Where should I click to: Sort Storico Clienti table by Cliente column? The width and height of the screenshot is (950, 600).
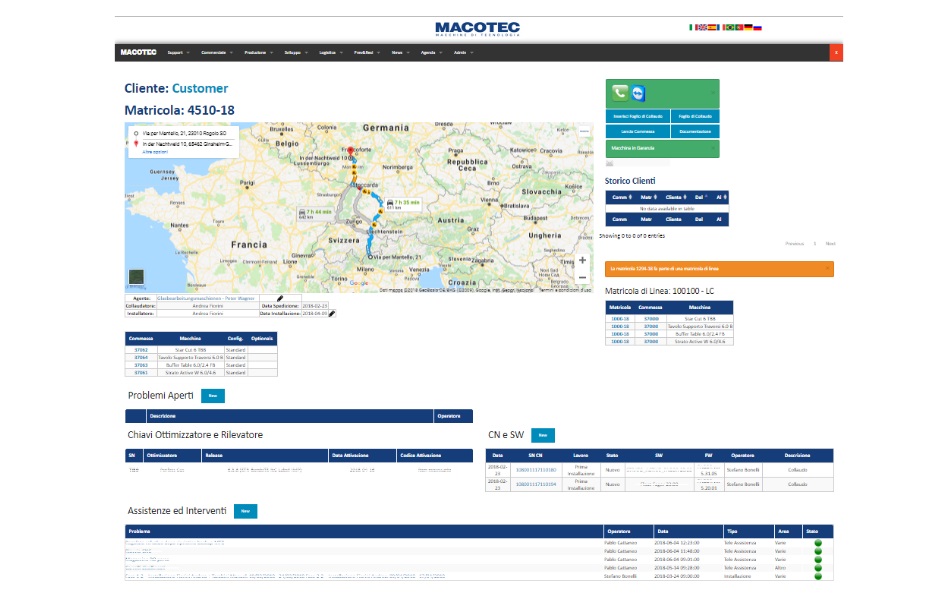676,197
